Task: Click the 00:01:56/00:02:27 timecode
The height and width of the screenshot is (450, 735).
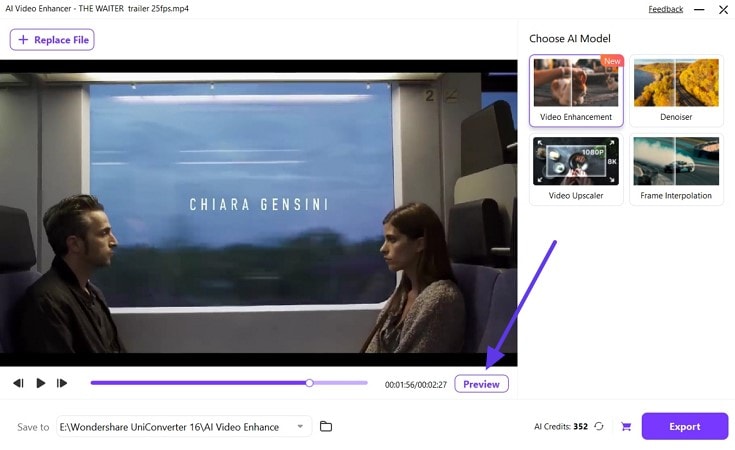Action: [416, 385]
